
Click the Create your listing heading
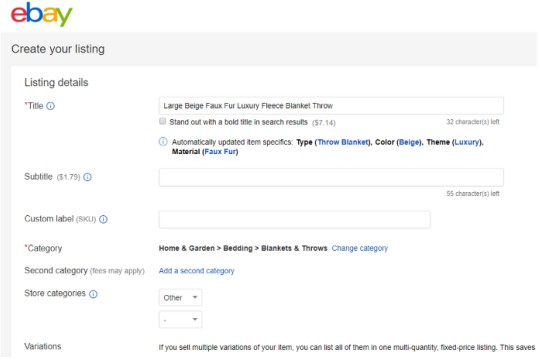tap(58, 49)
